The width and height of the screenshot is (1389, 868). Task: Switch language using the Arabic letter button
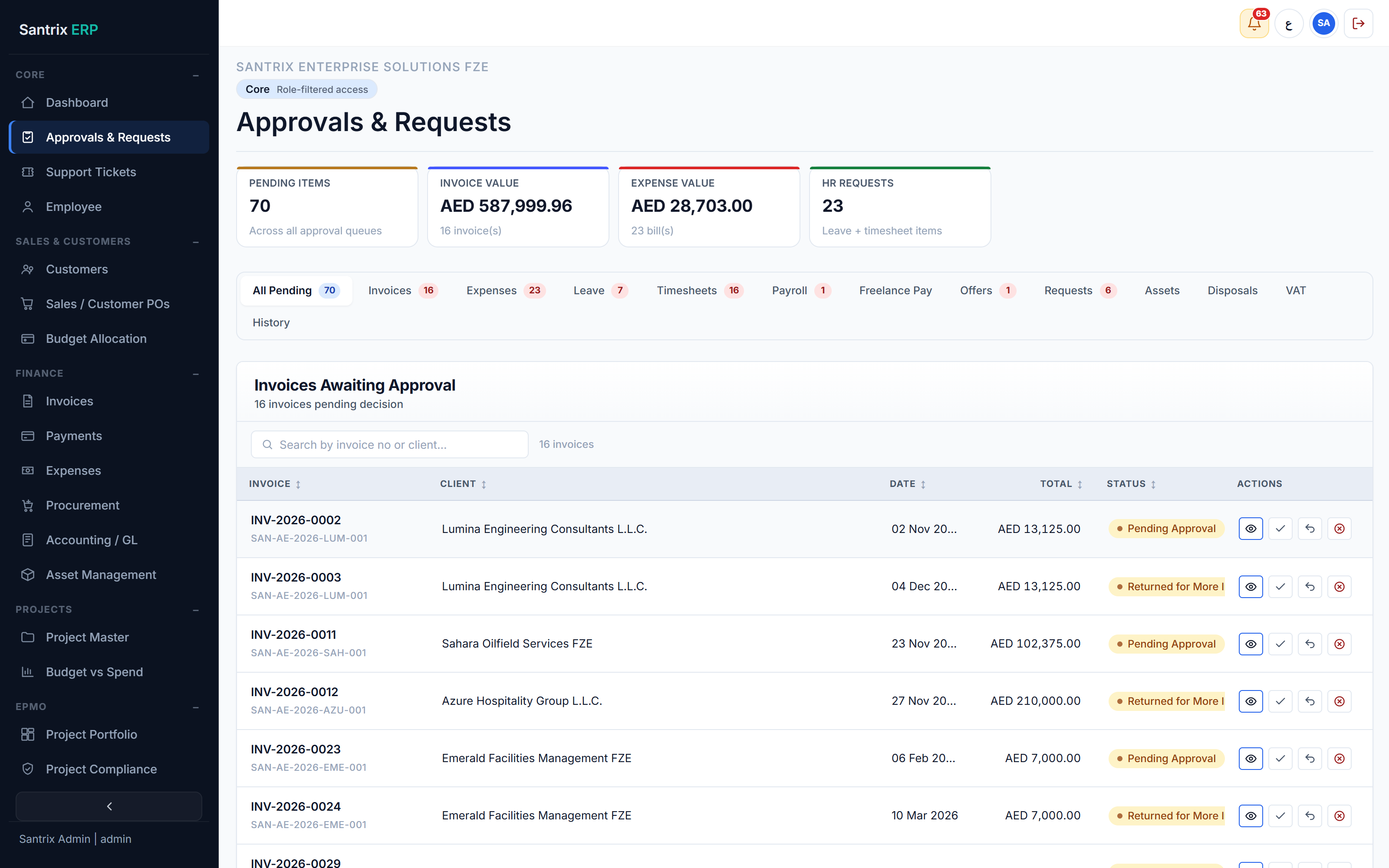1289,23
